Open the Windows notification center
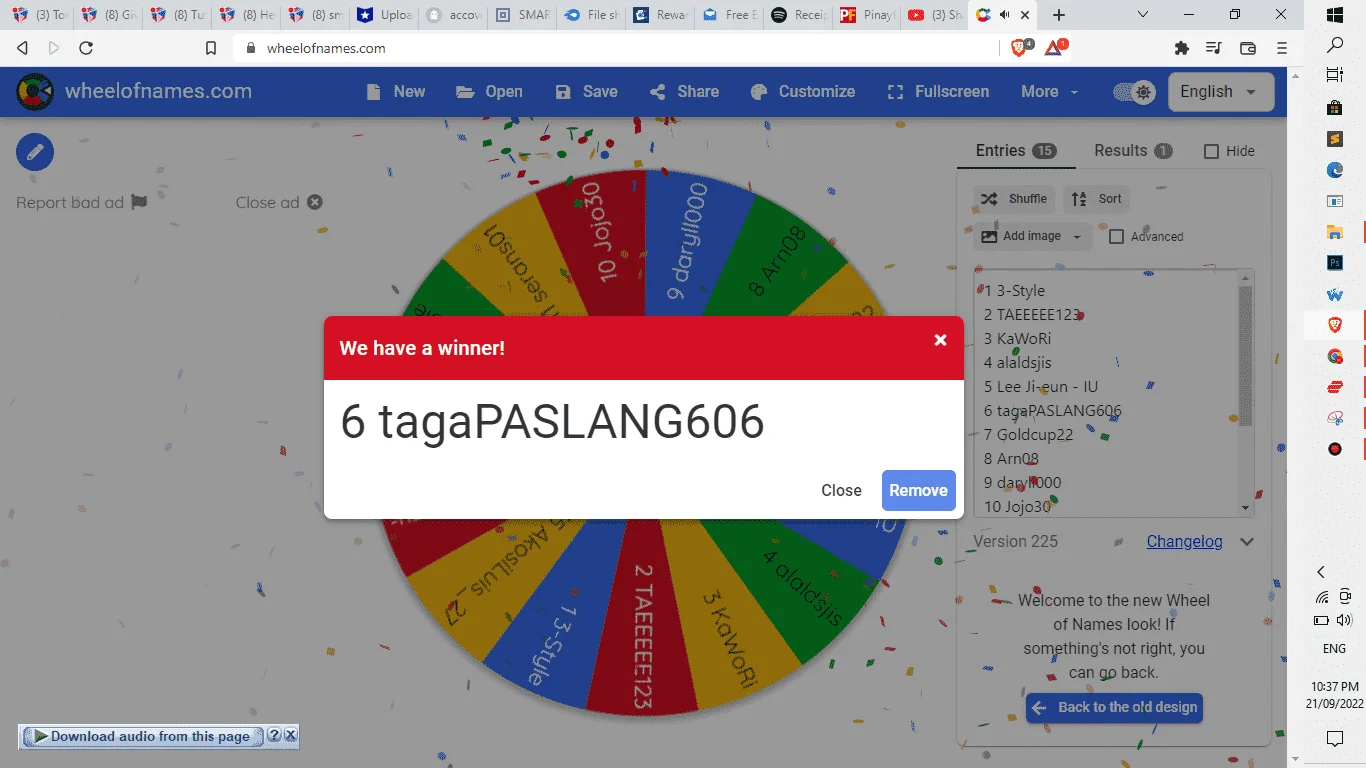This screenshot has height=768, width=1366. [1334, 739]
